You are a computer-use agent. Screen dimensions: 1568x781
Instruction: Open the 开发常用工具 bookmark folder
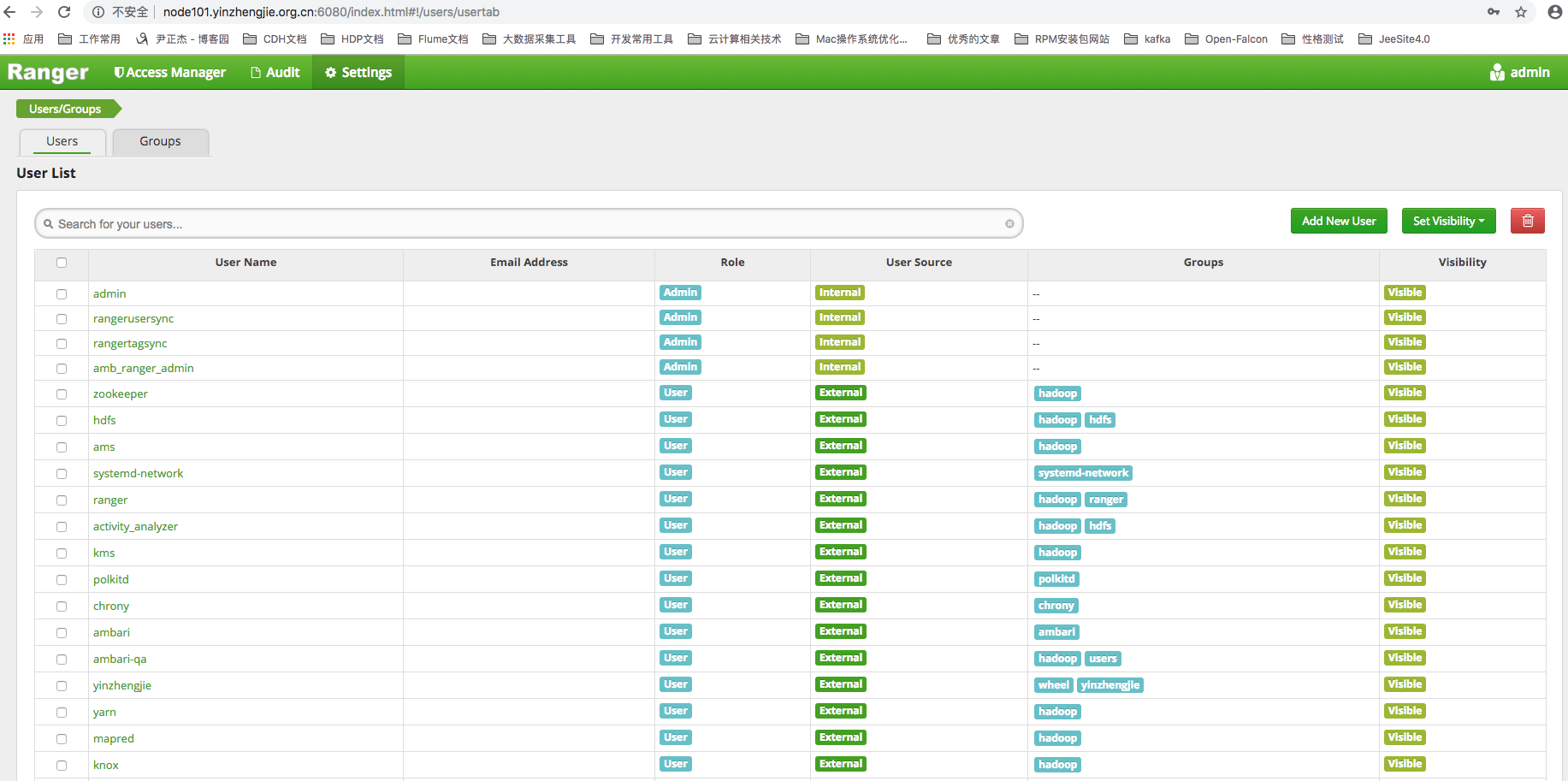(x=632, y=38)
